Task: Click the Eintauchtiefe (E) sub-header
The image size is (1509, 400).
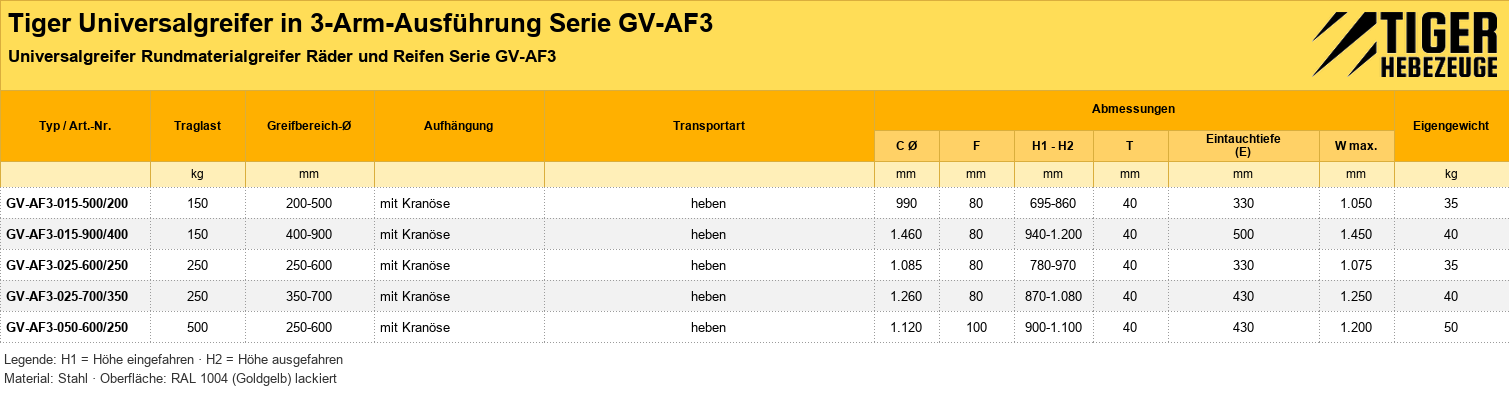Action: pos(1243,145)
